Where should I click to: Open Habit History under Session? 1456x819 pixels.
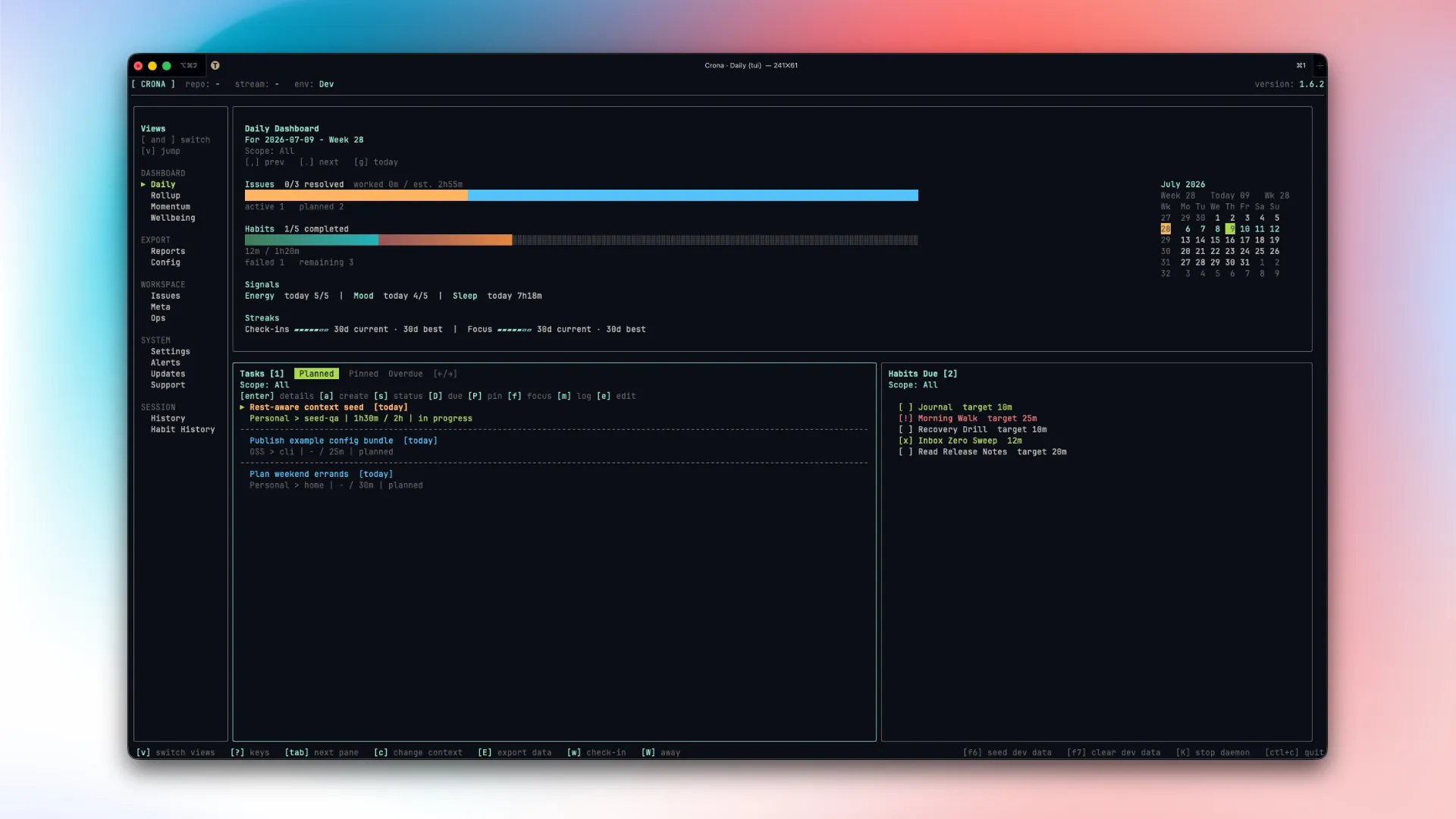(183, 430)
